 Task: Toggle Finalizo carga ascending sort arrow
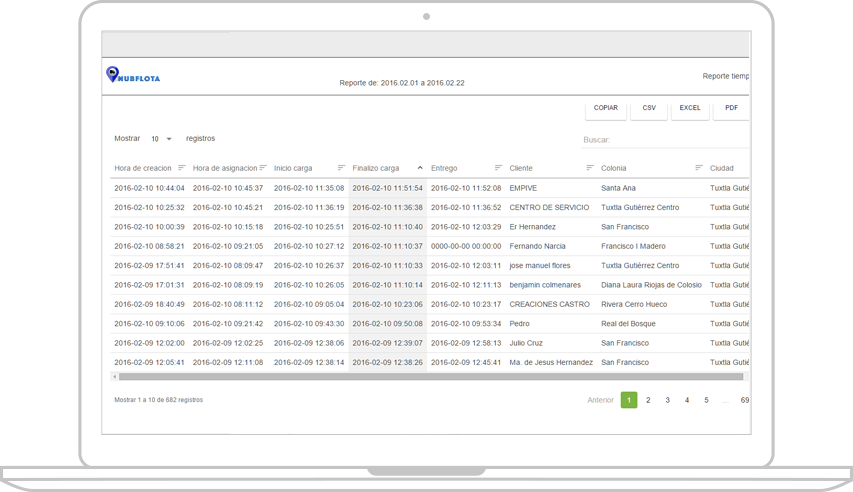(x=420, y=168)
